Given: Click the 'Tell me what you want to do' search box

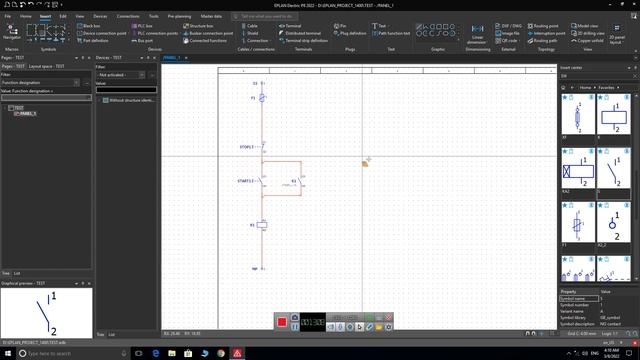Looking at the screenshot, I should [x=264, y=16].
